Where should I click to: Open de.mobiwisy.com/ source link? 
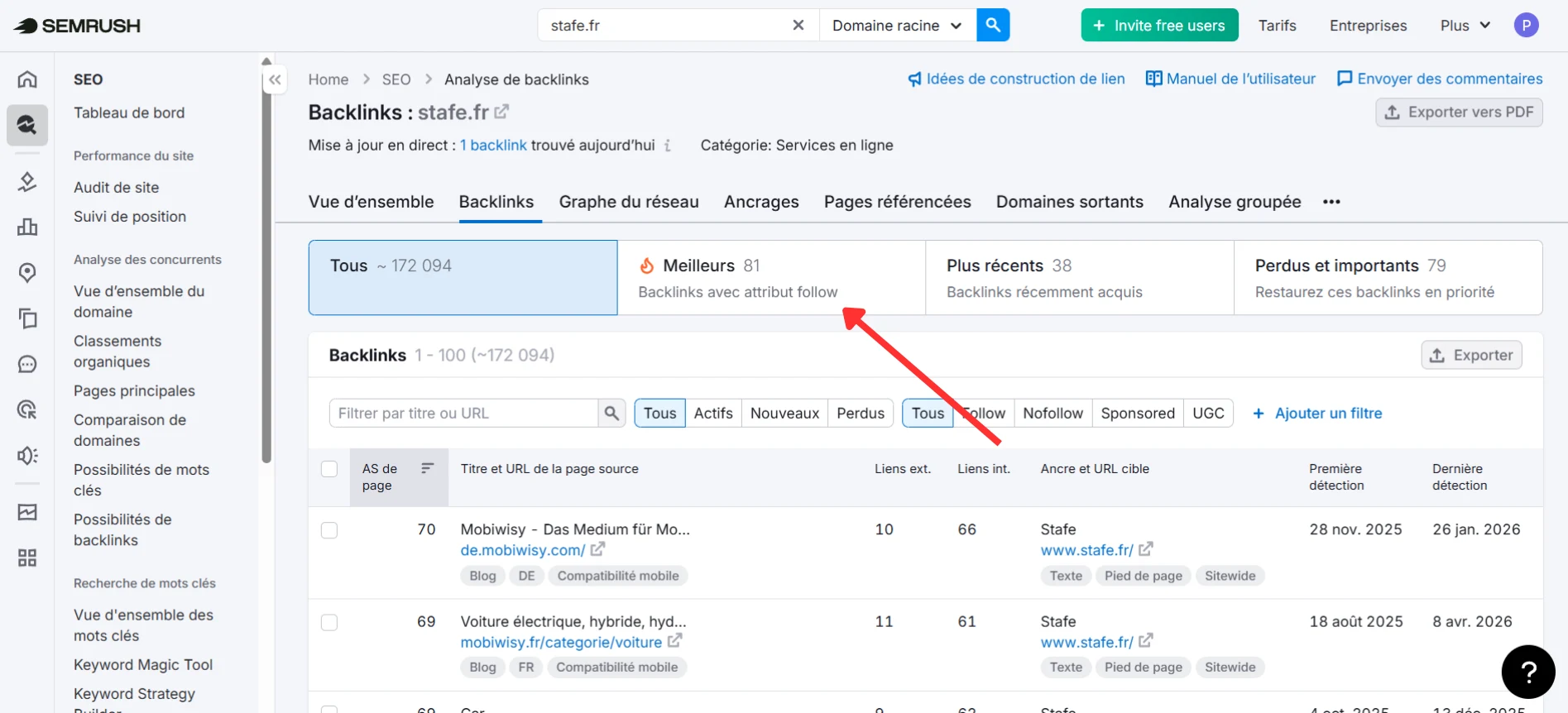pos(523,550)
